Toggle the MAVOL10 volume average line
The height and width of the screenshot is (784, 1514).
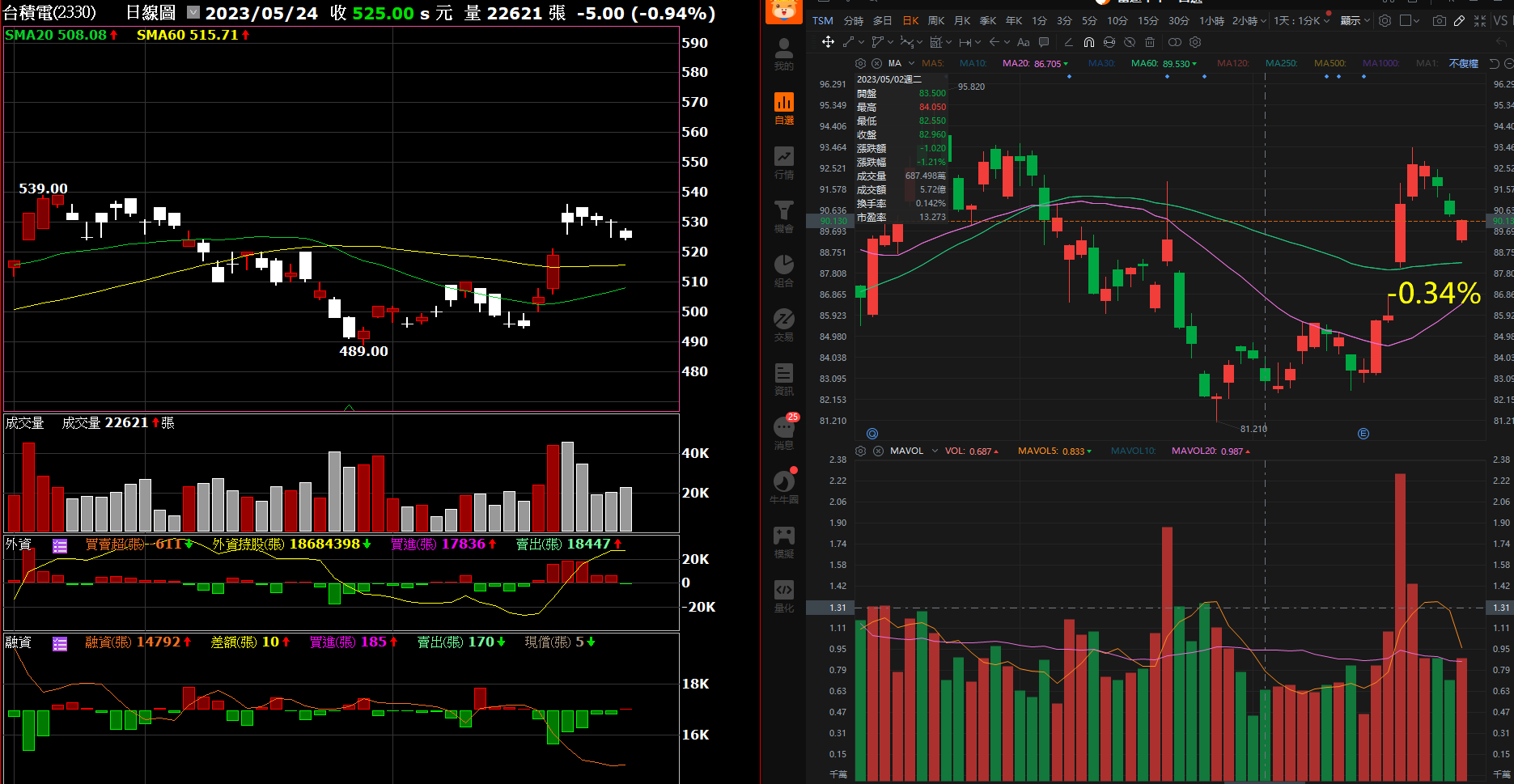(1134, 451)
